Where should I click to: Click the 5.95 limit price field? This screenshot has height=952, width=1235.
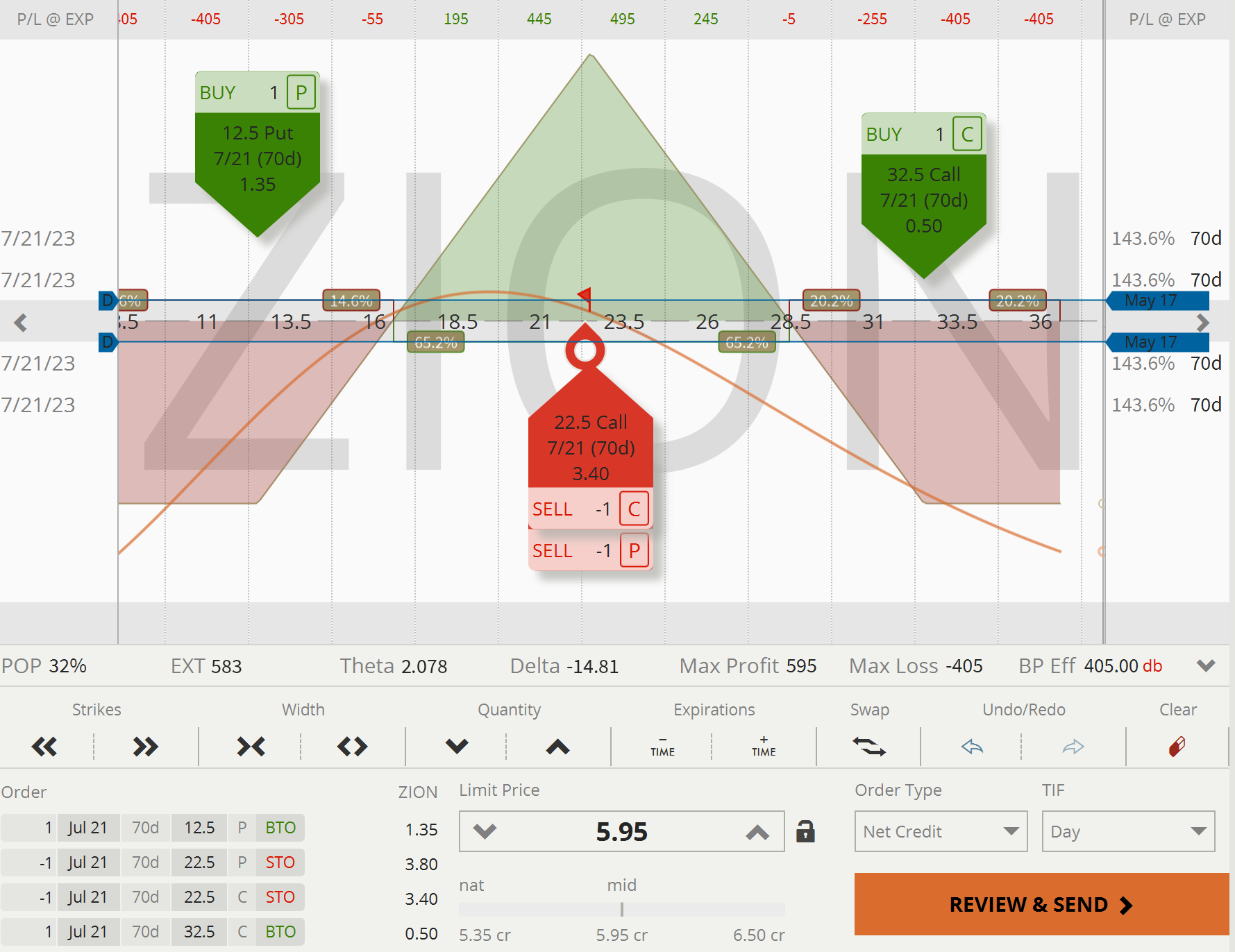tap(621, 831)
